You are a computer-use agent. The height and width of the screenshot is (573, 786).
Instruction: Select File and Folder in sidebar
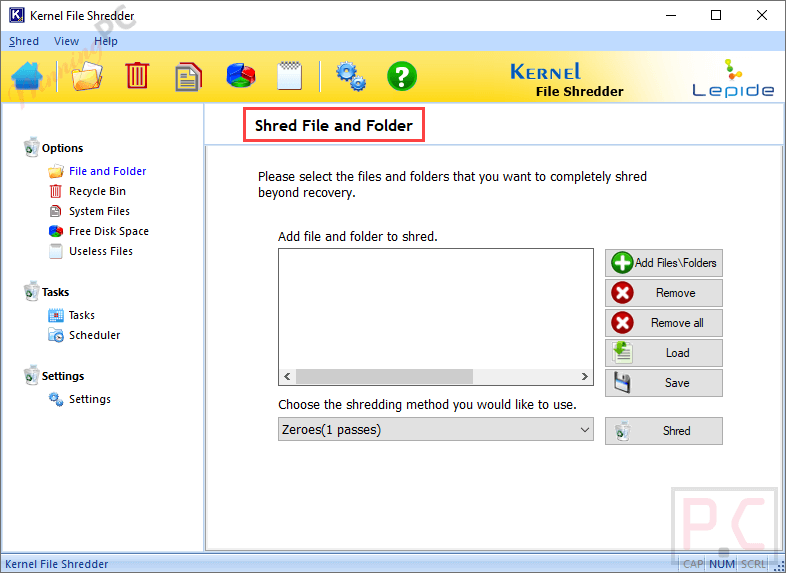coord(107,171)
